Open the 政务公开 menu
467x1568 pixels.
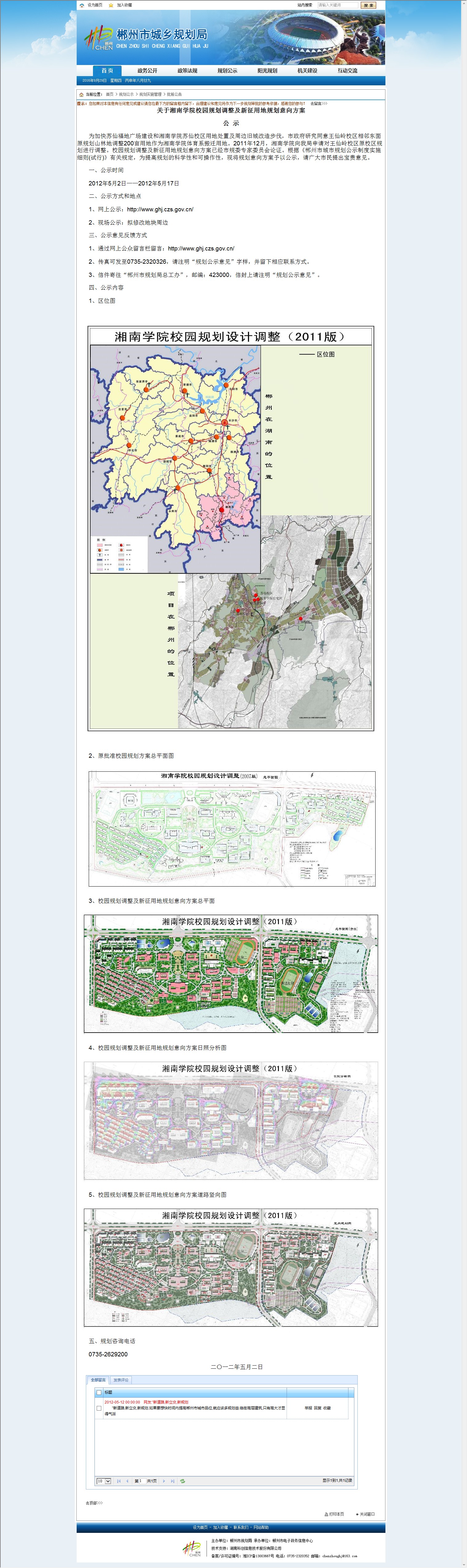tap(147, 71)
